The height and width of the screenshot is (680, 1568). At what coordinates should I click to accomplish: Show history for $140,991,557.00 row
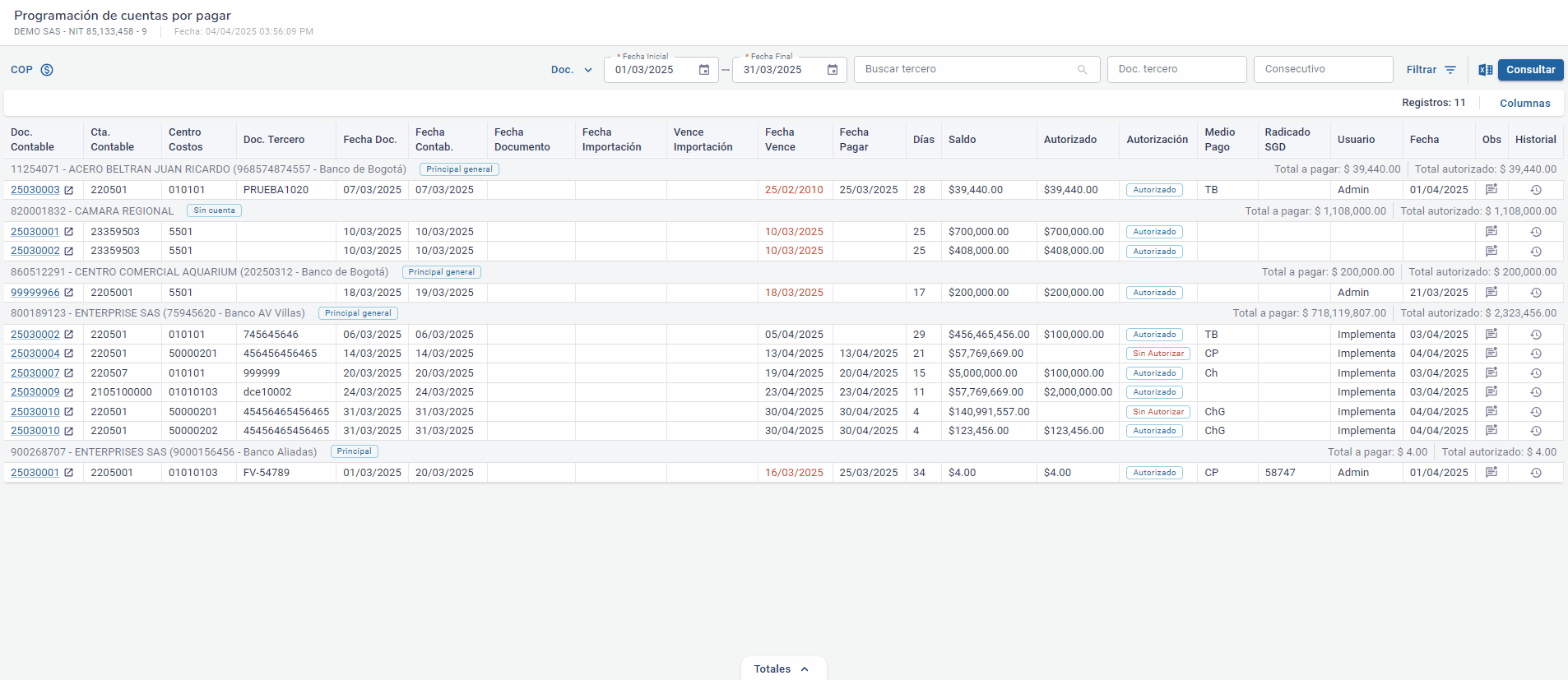click(x=1536, y=412)
